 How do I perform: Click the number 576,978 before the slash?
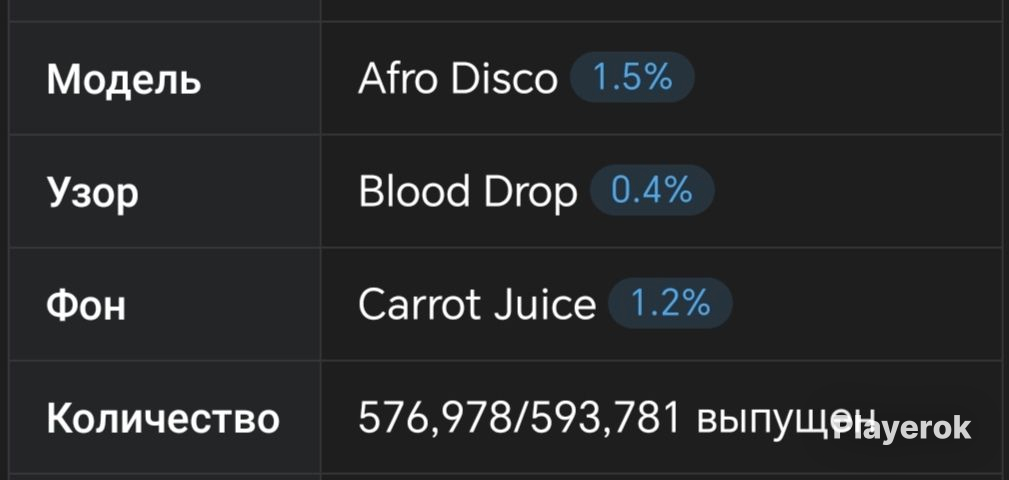click(434, 419)
